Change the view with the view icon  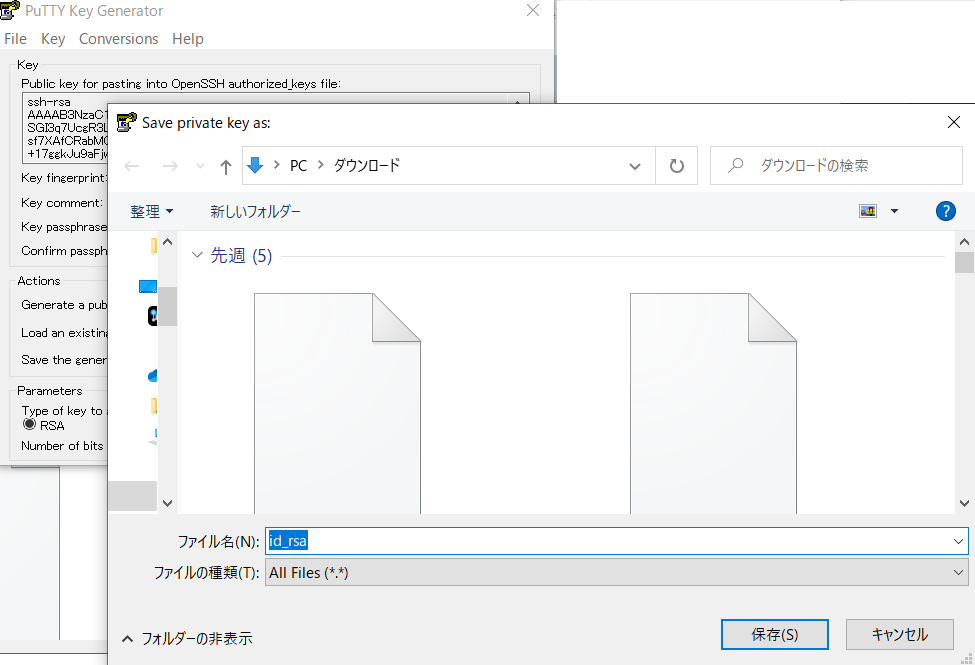(868, 211)
